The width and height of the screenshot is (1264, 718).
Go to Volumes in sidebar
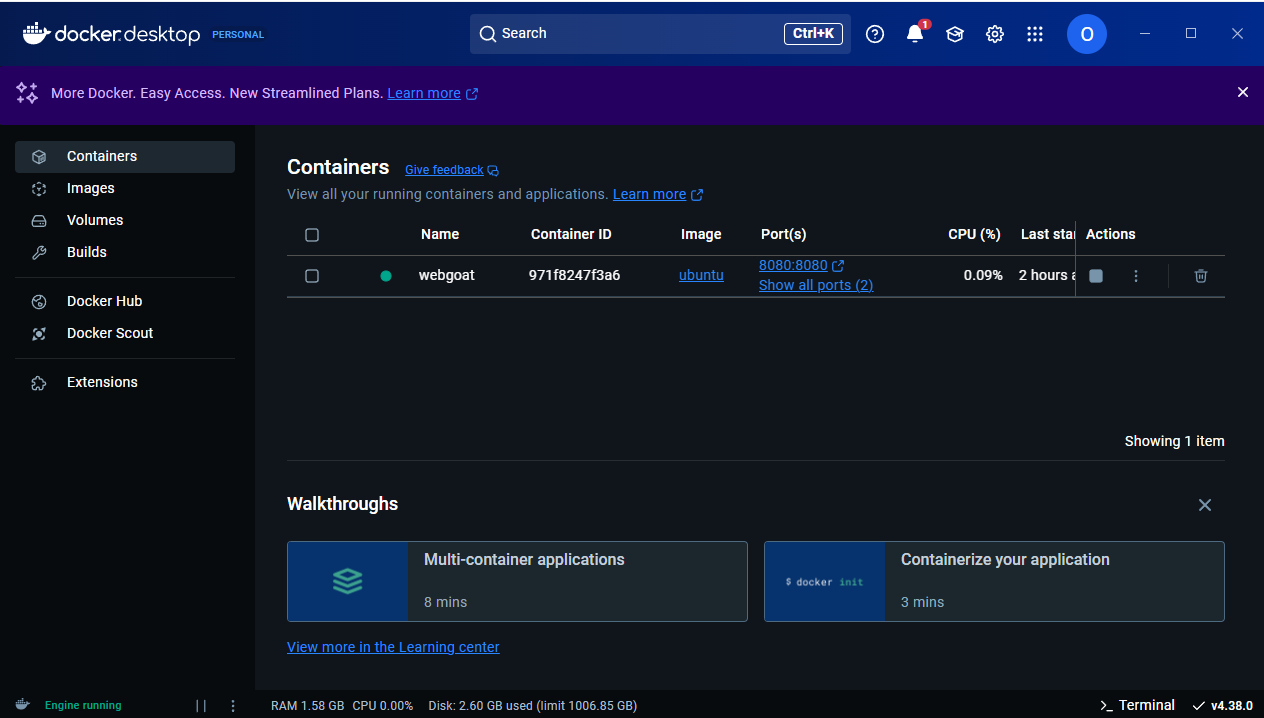click(125, 221)
